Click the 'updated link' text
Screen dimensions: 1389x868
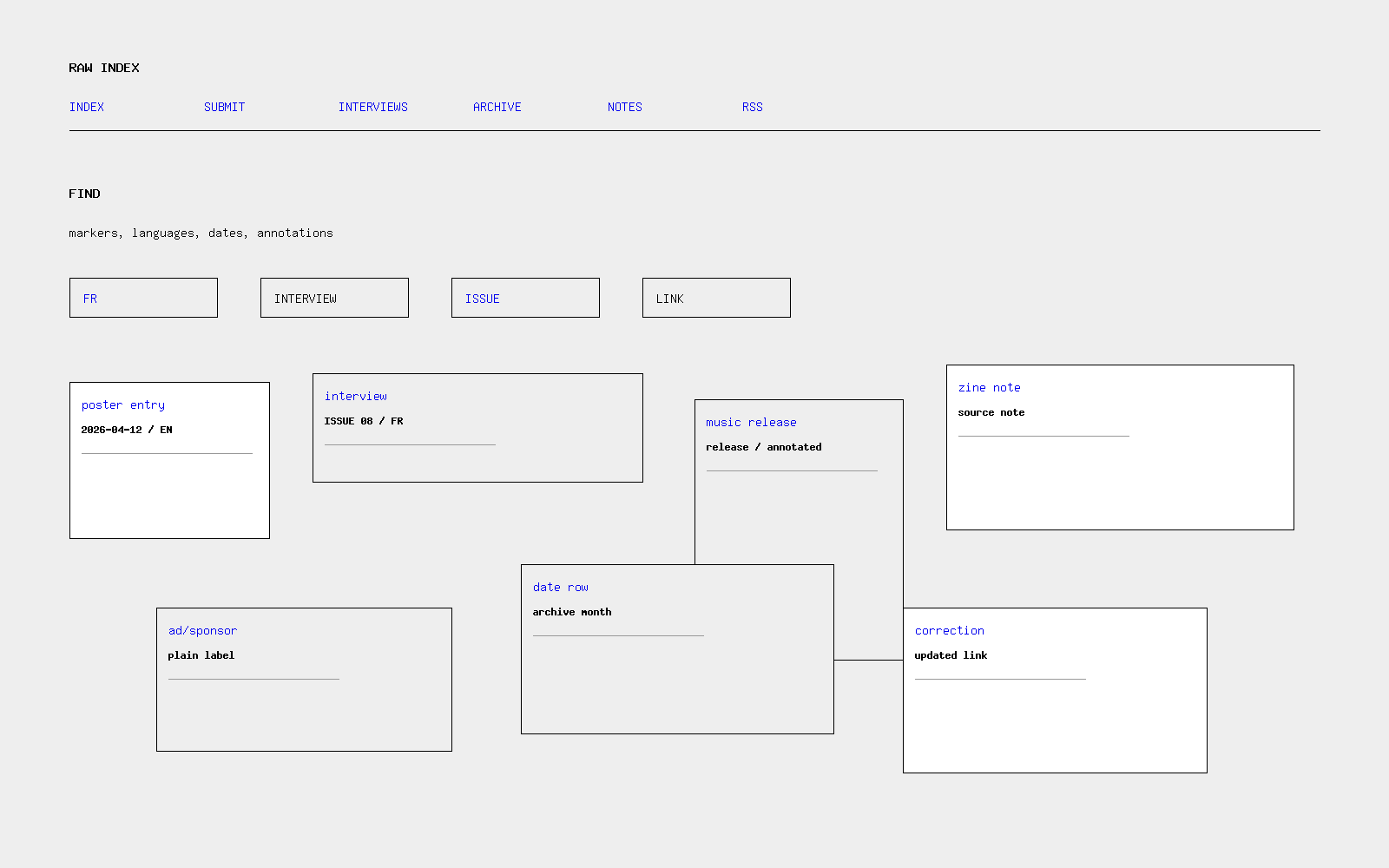pyautogui.click(x=951, y=655)
